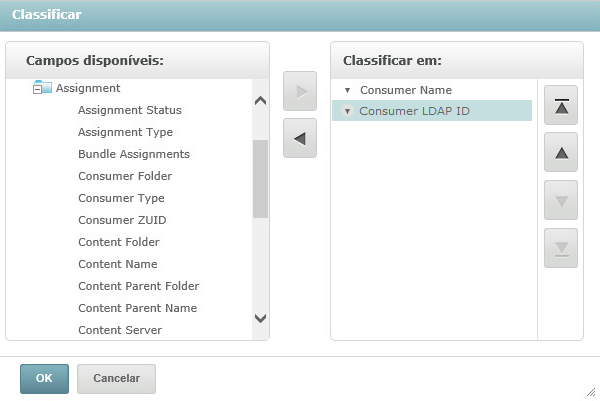Move selected field to bottom

point(561,248)
